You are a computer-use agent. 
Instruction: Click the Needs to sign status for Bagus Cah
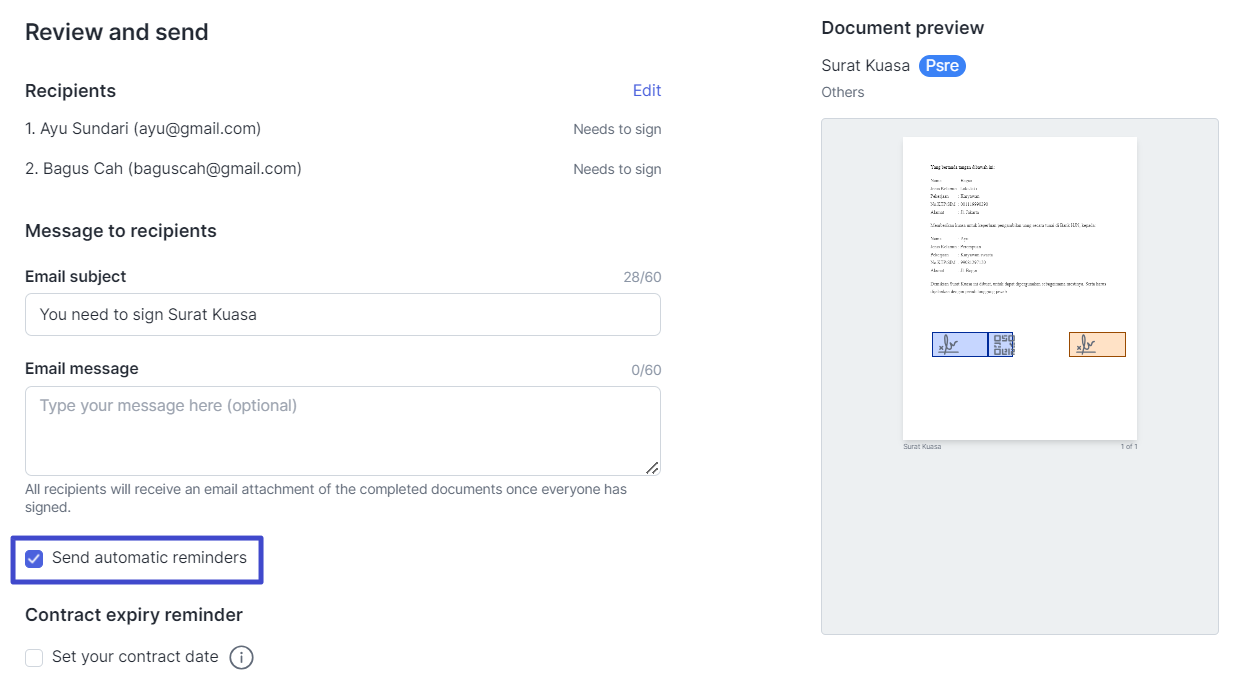(x=617, y=168)
